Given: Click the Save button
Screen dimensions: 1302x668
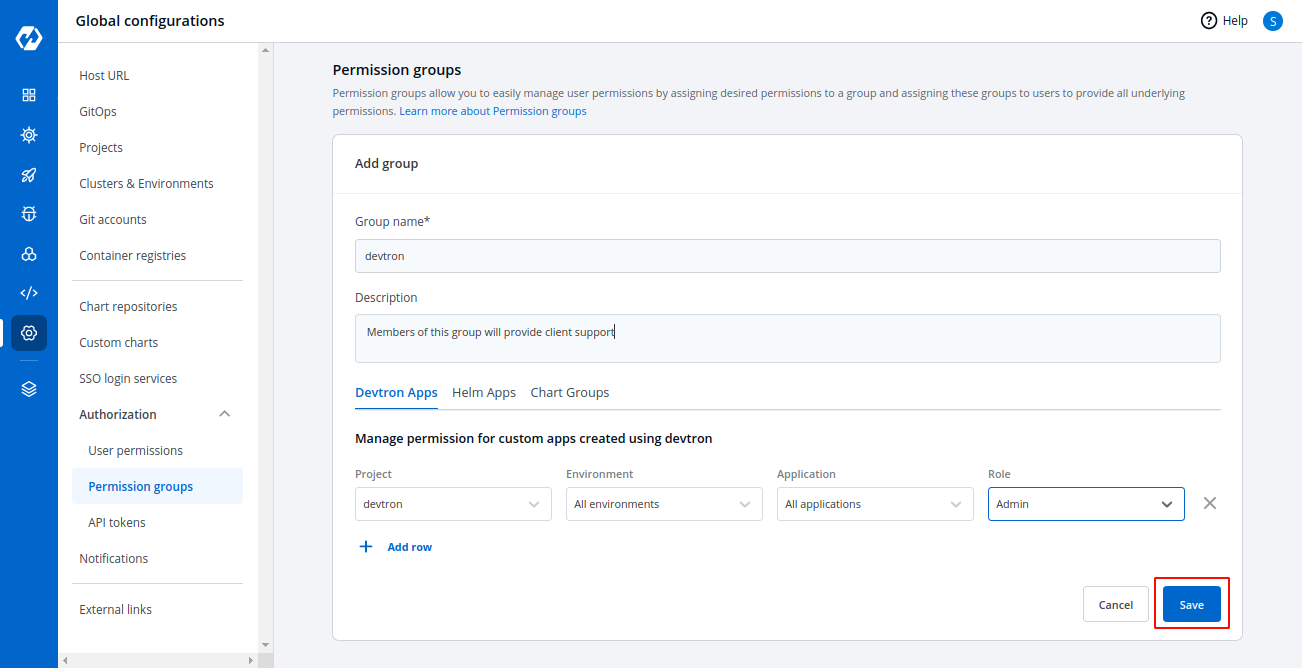Looking at the screenshot, I should point(1191,605).
